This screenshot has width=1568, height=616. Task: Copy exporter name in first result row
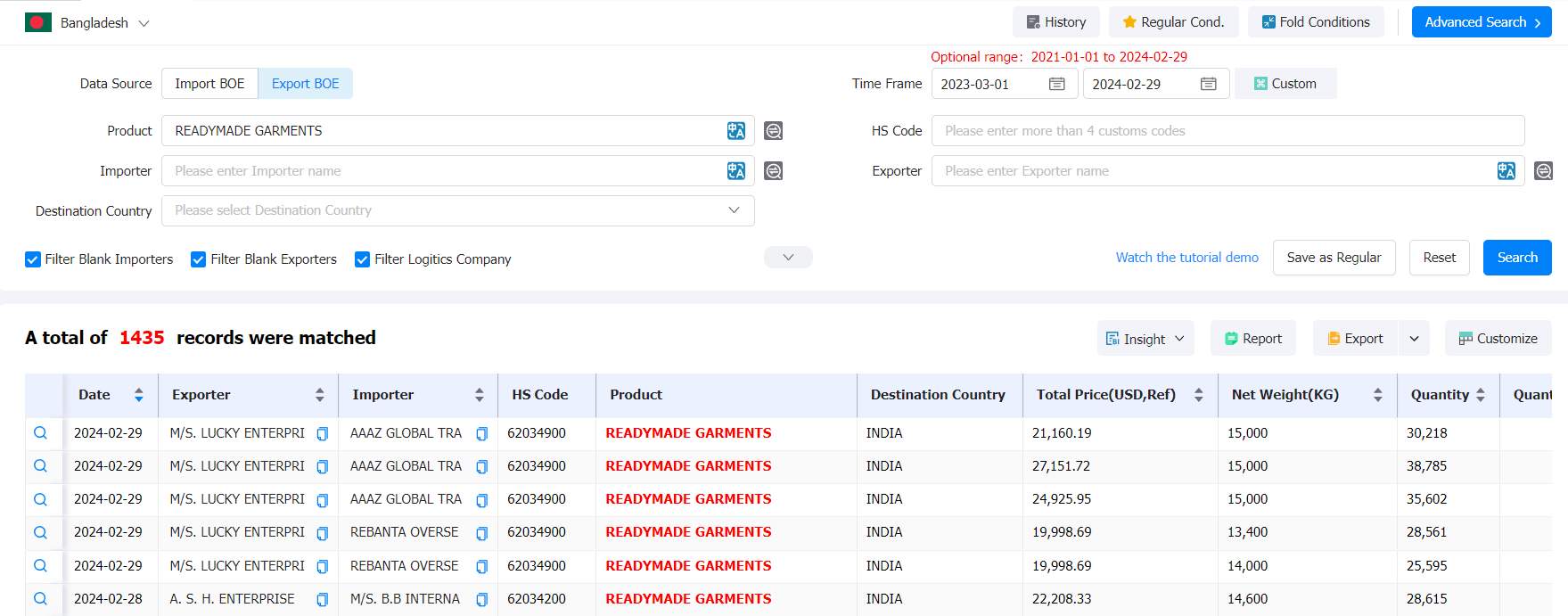323,434
